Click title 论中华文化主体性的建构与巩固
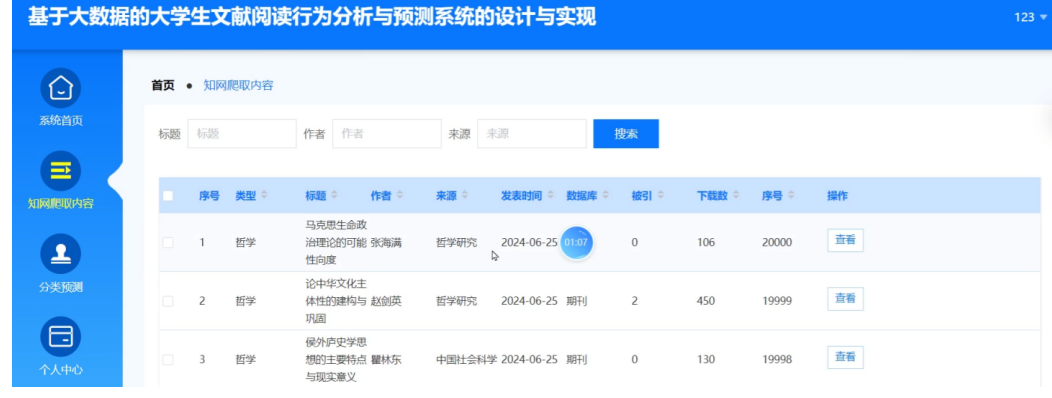 [336, 301]
